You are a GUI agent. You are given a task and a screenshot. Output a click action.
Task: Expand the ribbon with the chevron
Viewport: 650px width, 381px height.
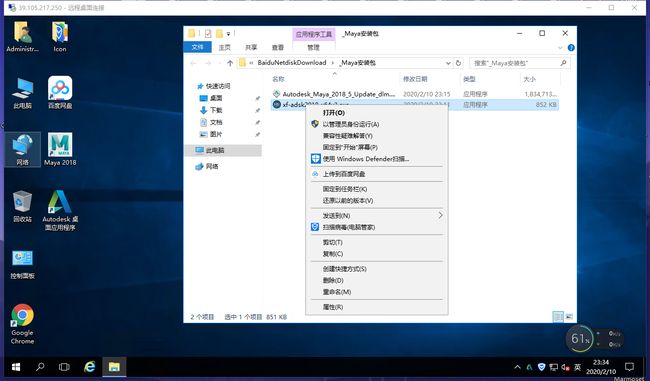tap(560, 48)
